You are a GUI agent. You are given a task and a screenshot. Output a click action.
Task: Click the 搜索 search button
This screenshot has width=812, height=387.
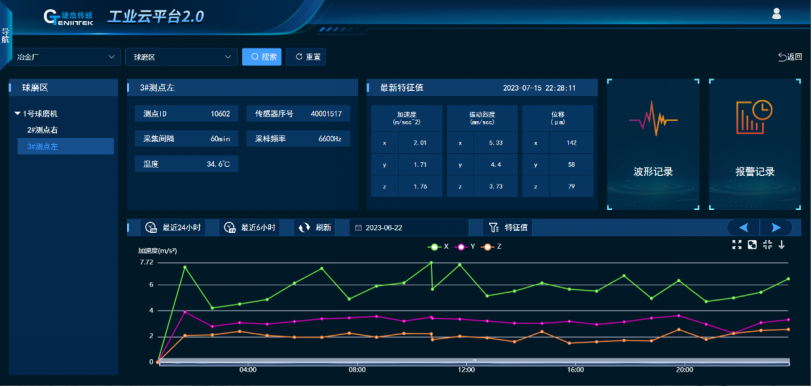coord(262,57)
